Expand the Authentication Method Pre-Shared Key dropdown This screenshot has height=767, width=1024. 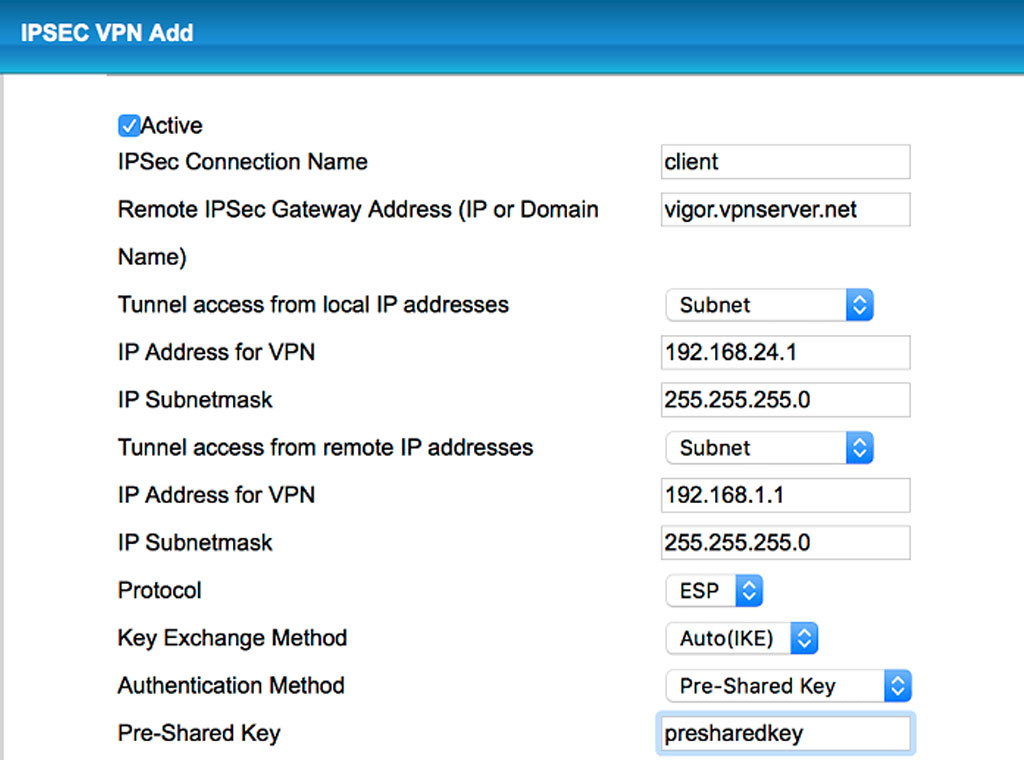tap(788, 686)
